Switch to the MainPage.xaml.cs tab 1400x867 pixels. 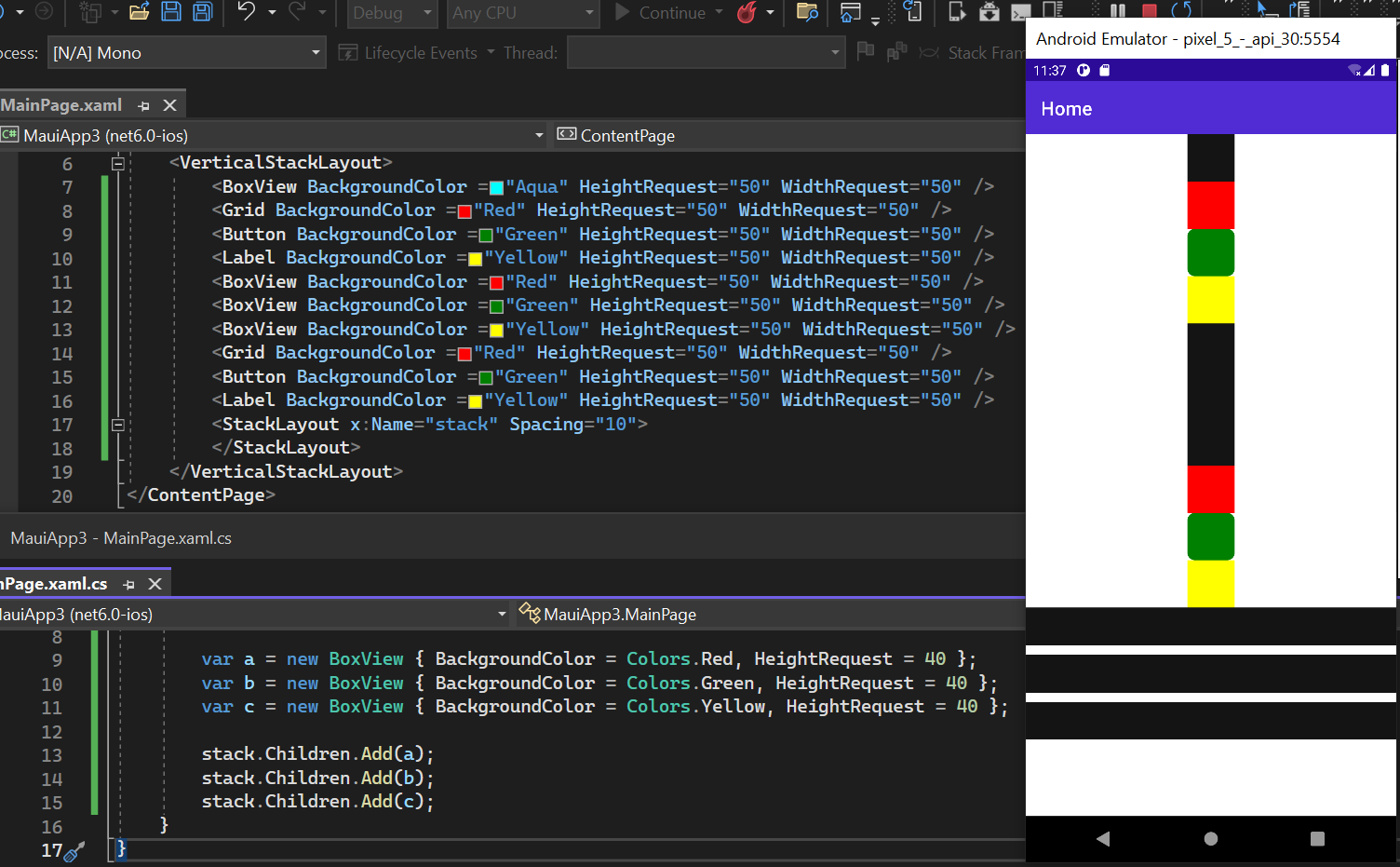(54, 584)
